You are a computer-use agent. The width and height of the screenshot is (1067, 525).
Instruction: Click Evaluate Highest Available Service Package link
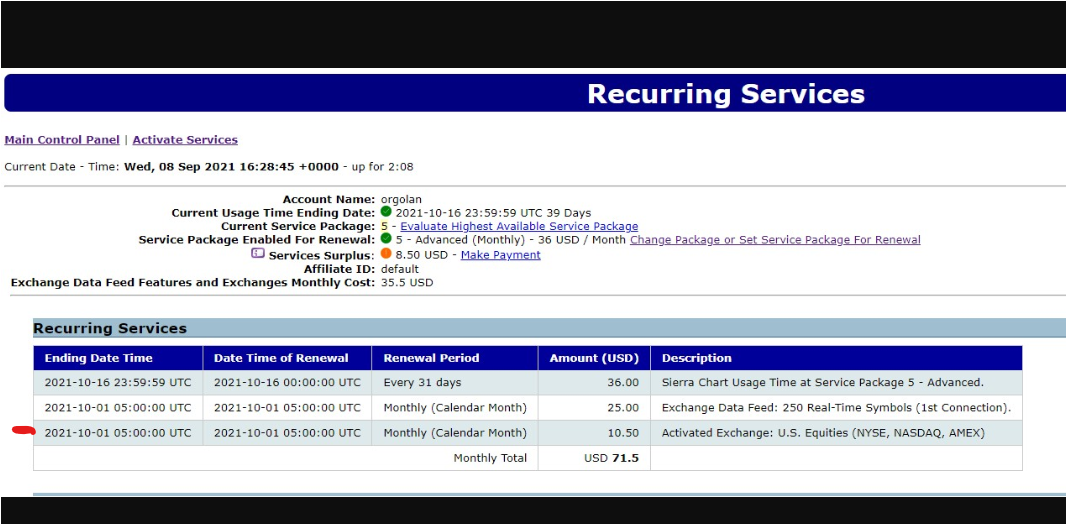[519, 226]
